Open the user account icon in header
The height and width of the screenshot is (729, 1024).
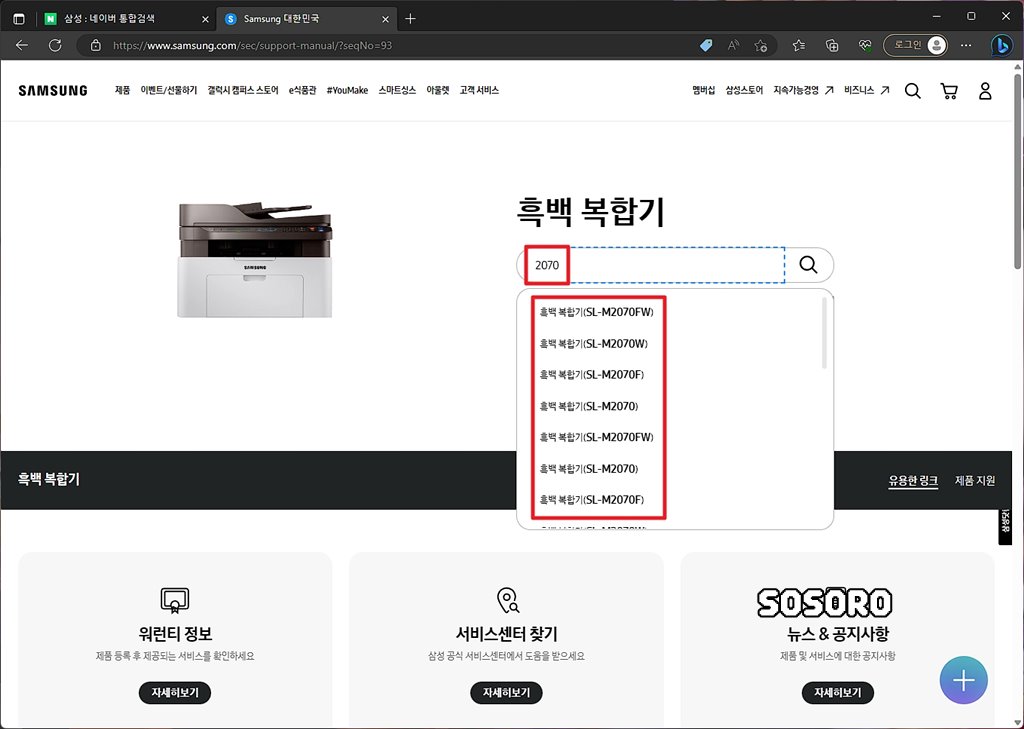tap(985, 91)
